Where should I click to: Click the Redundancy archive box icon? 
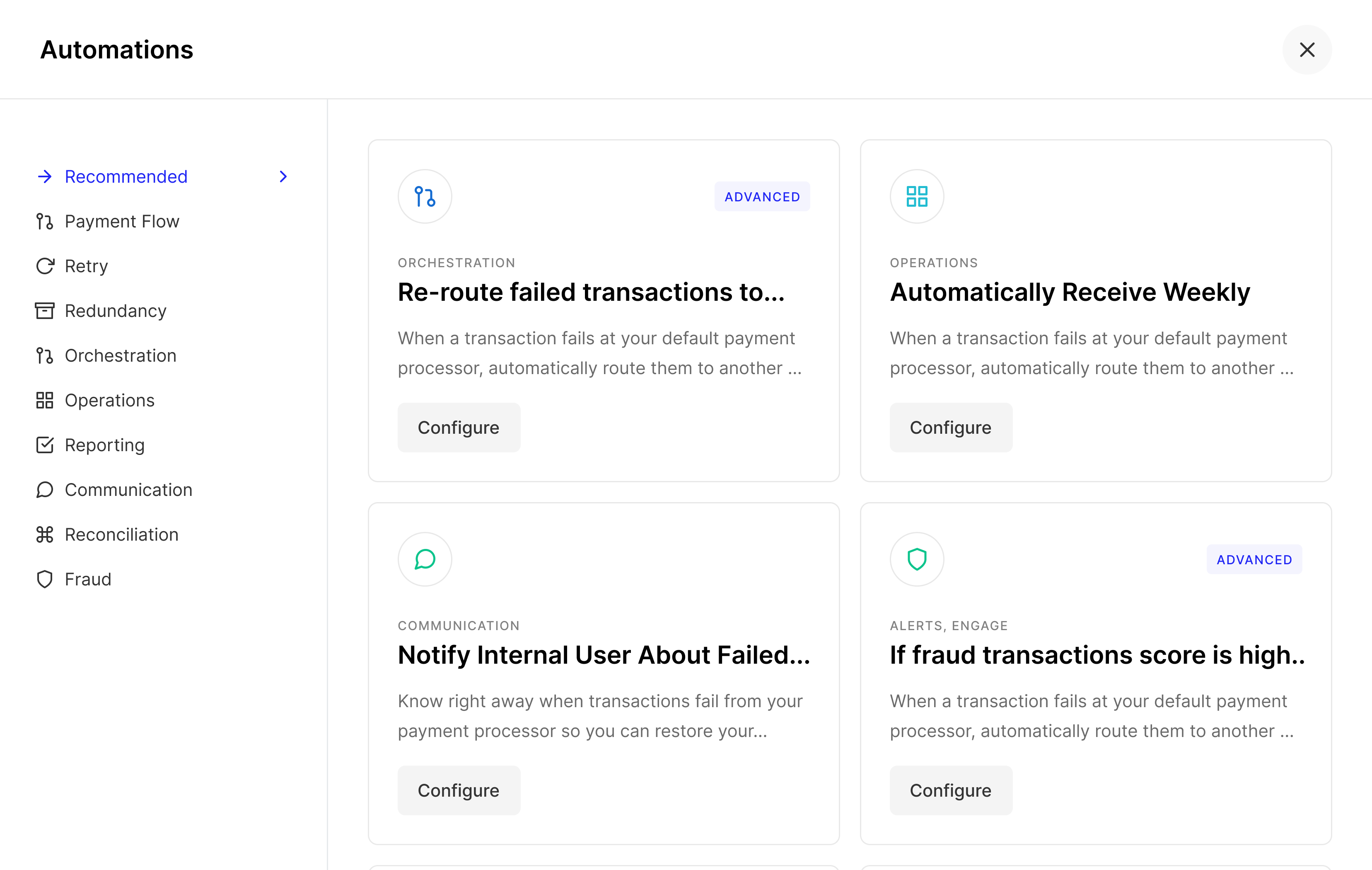44,311
